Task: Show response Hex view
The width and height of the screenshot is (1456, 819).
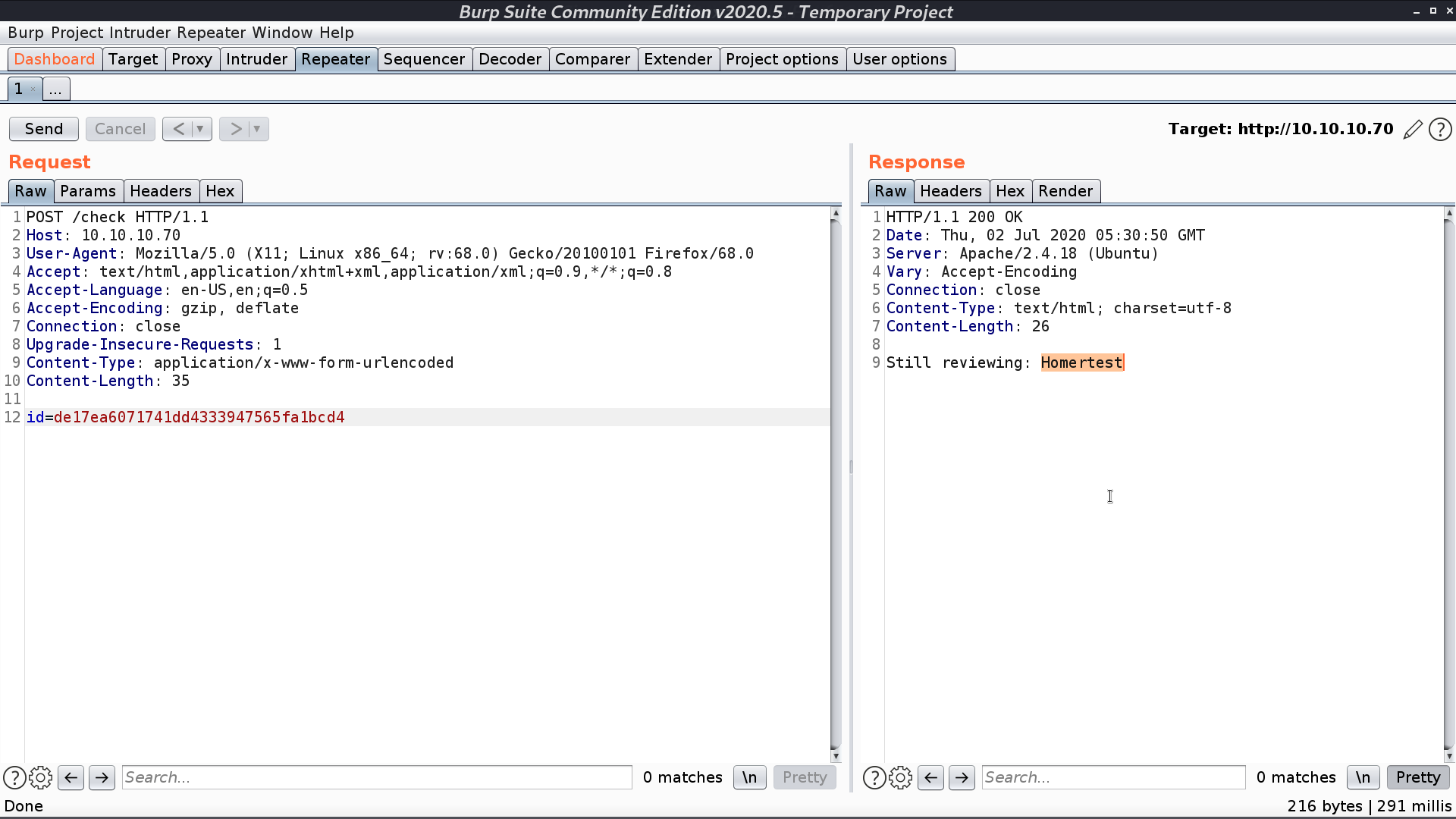Action: [1011, 191]
